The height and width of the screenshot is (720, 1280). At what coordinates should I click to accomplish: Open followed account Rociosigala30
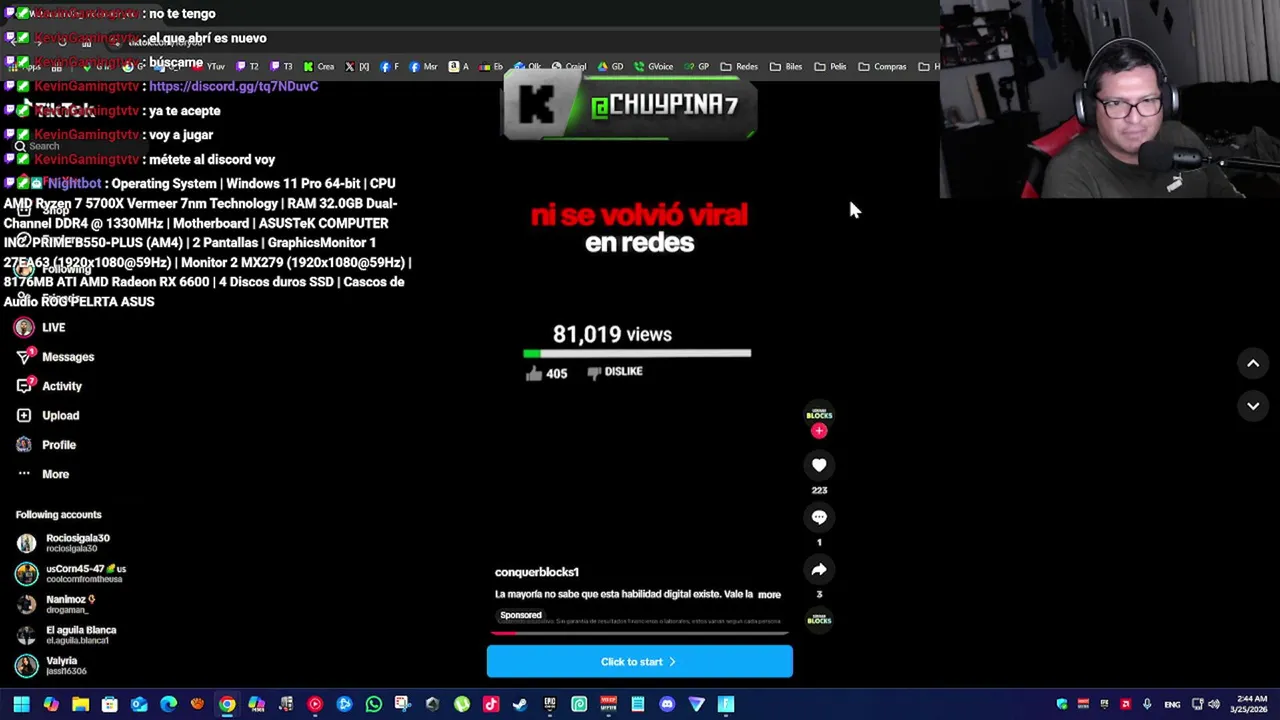pos(63,543)
